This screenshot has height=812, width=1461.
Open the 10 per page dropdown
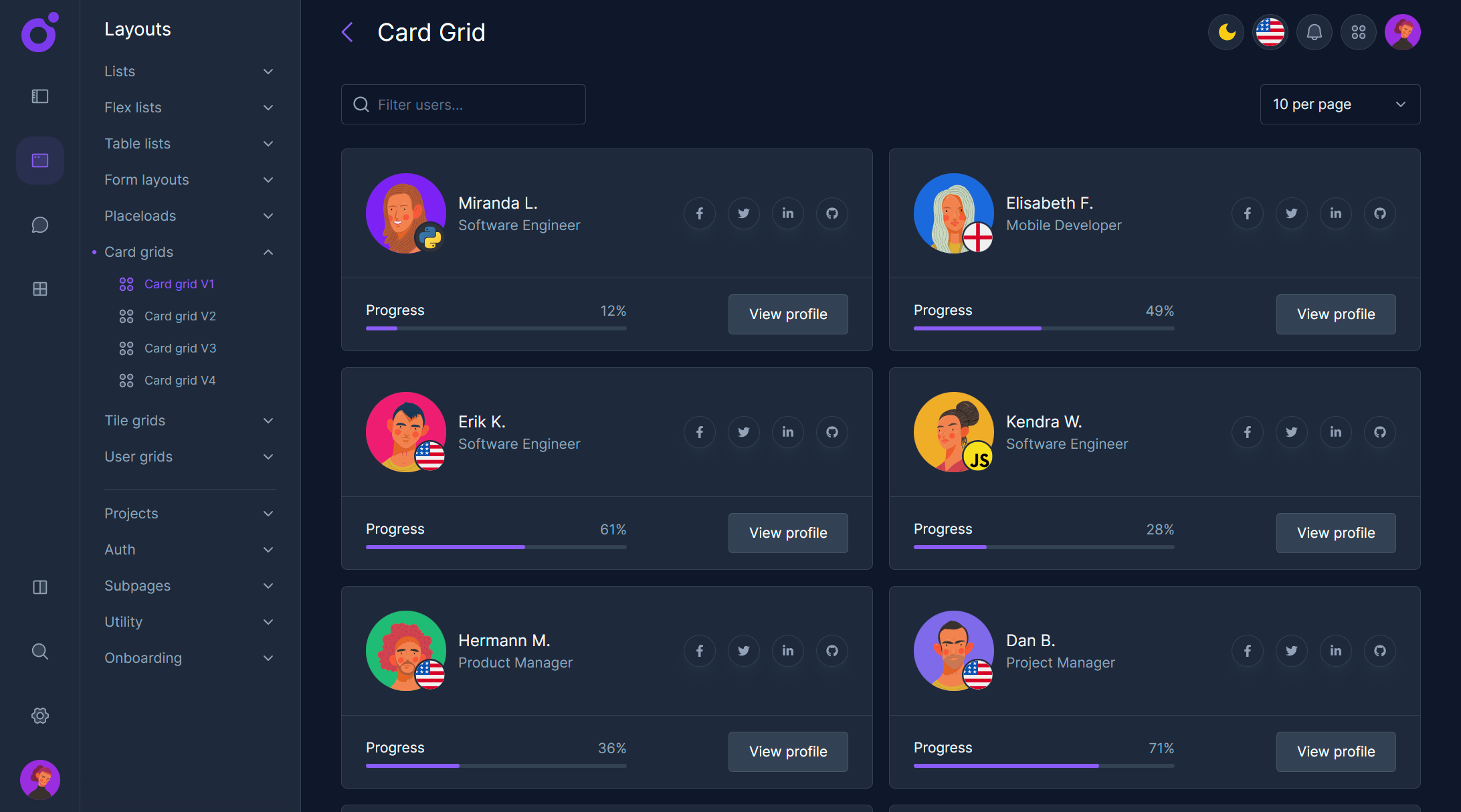click(x=1339, y=104)
